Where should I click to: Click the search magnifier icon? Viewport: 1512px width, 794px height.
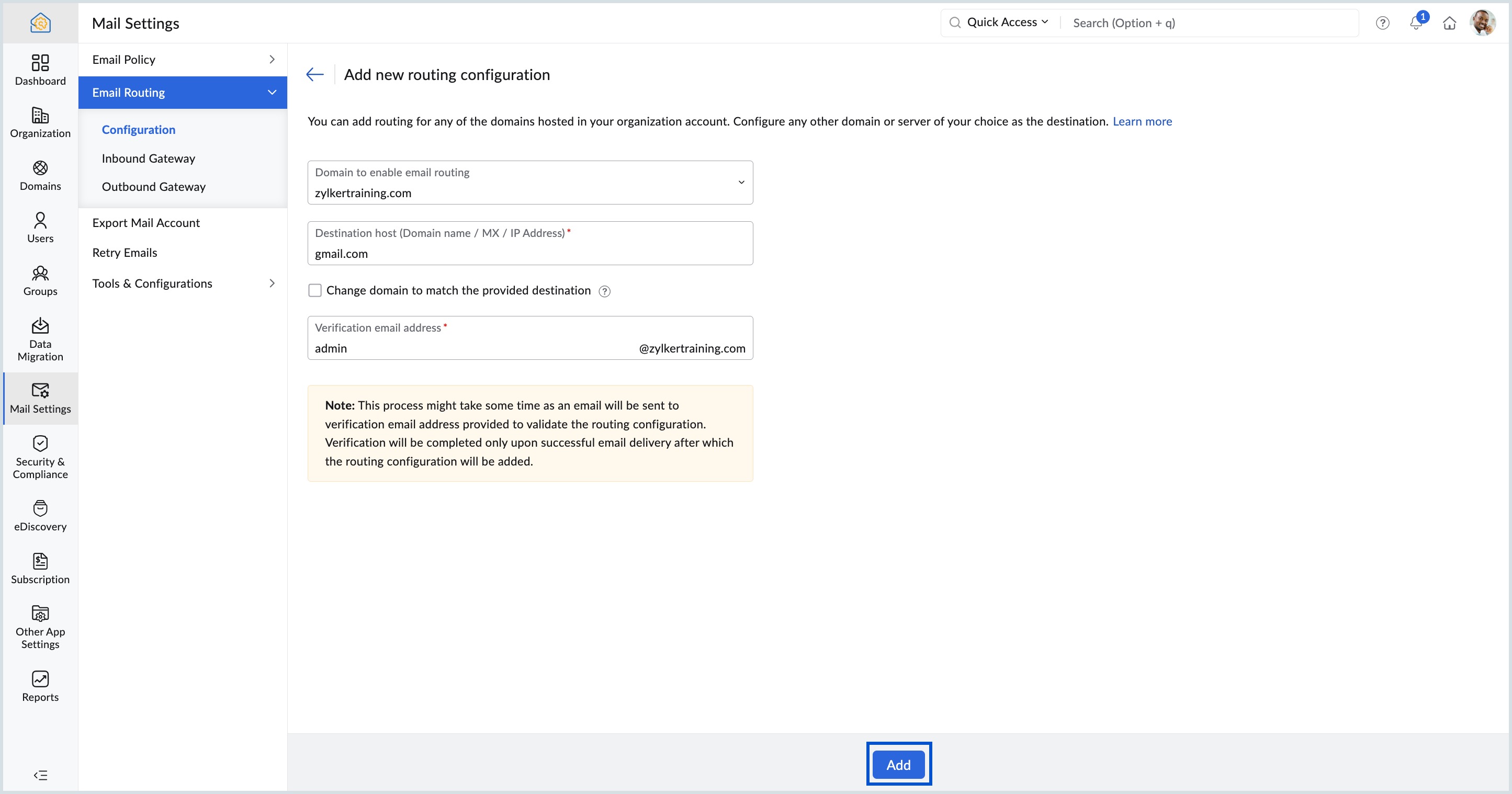954,22
